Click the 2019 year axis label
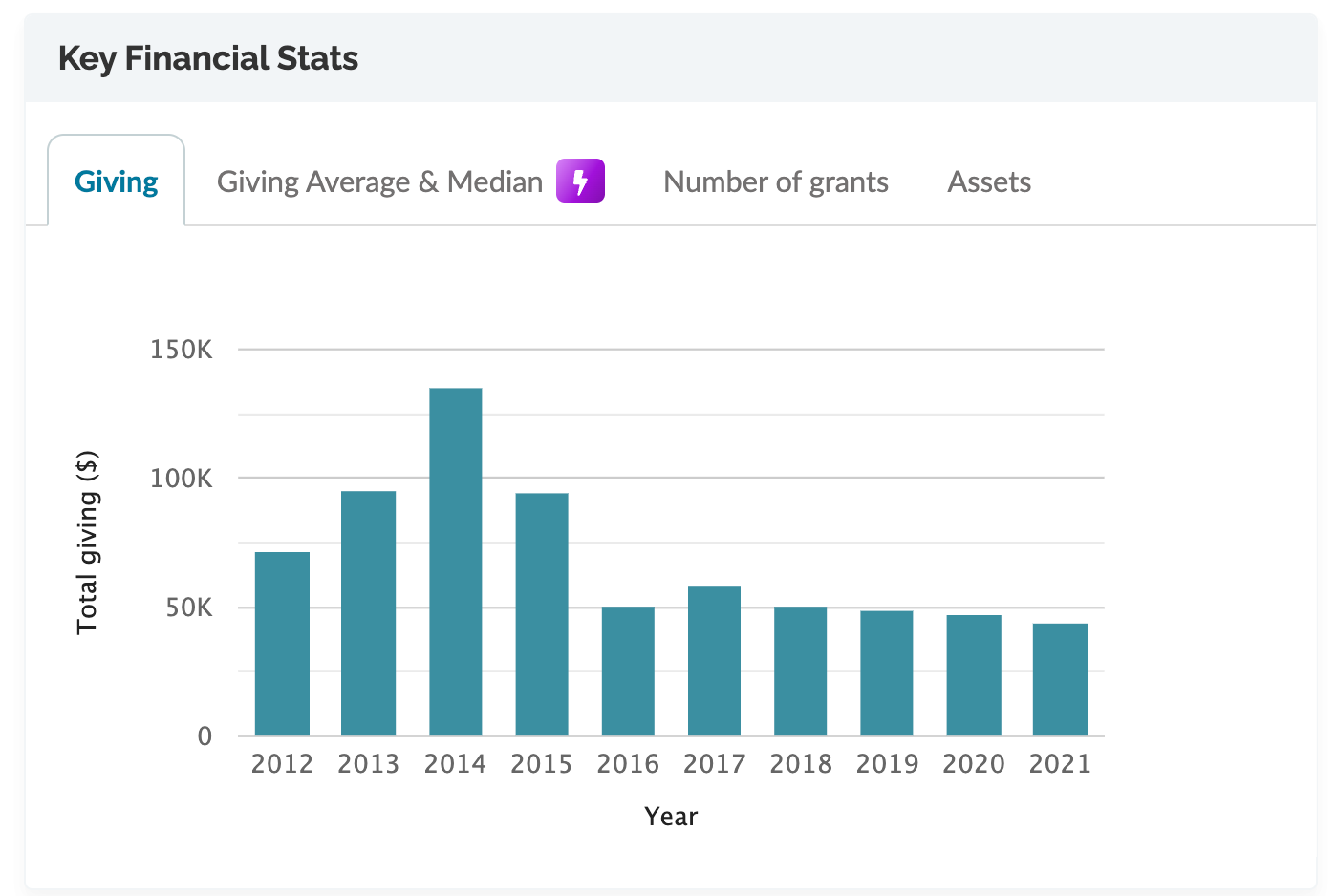1336x896 pixels. point(887,764)
